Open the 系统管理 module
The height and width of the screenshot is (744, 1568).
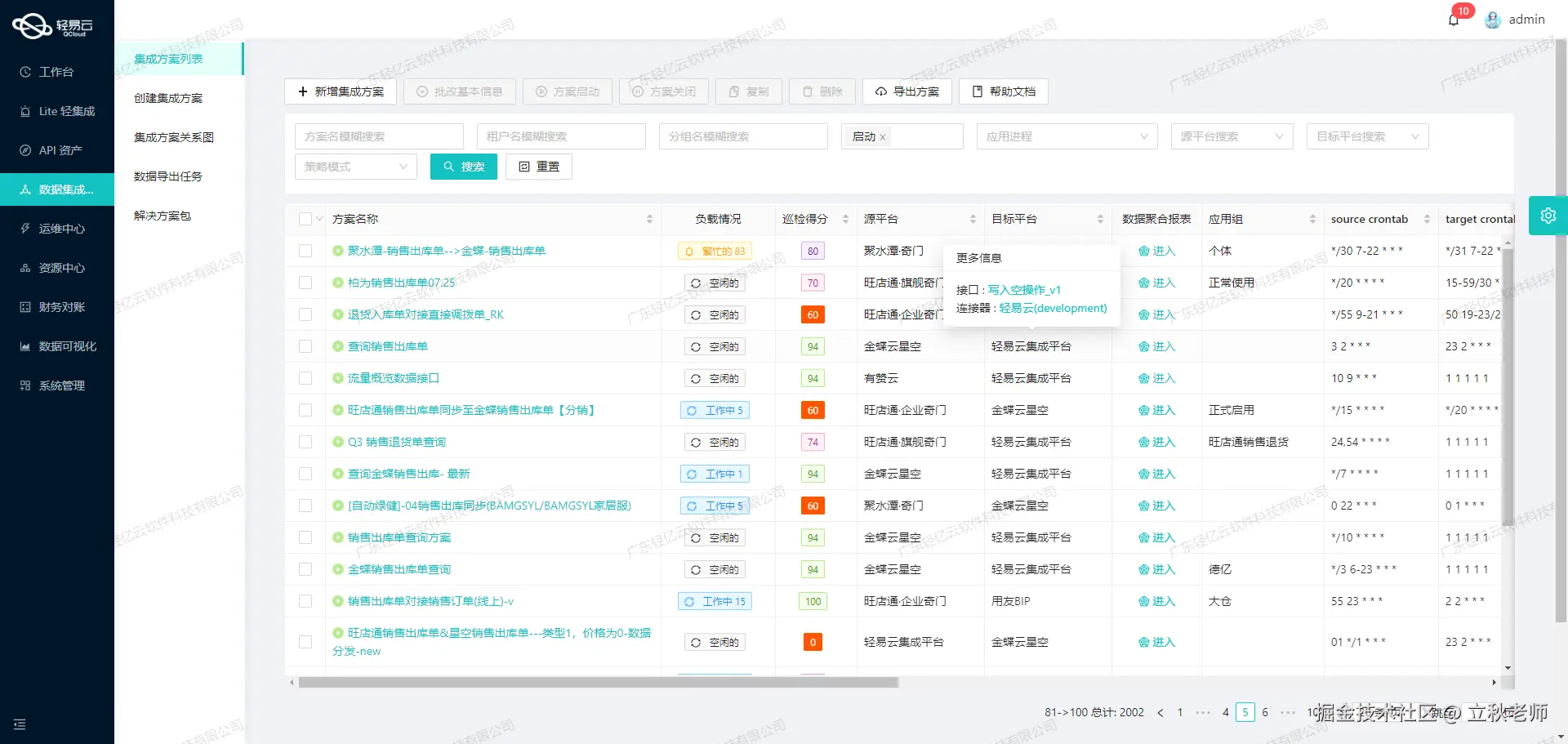[x=57, y=385]
